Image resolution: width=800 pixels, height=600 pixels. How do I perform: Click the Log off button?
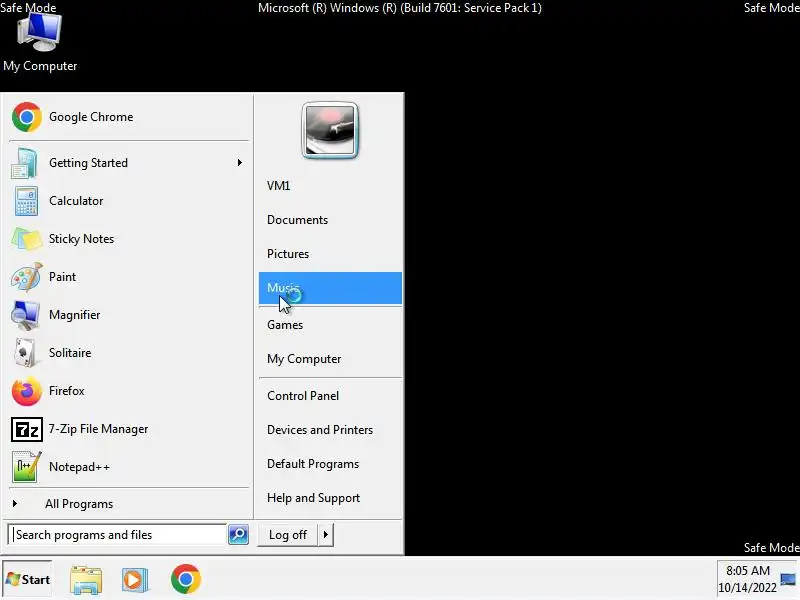[x=288, y=535]
